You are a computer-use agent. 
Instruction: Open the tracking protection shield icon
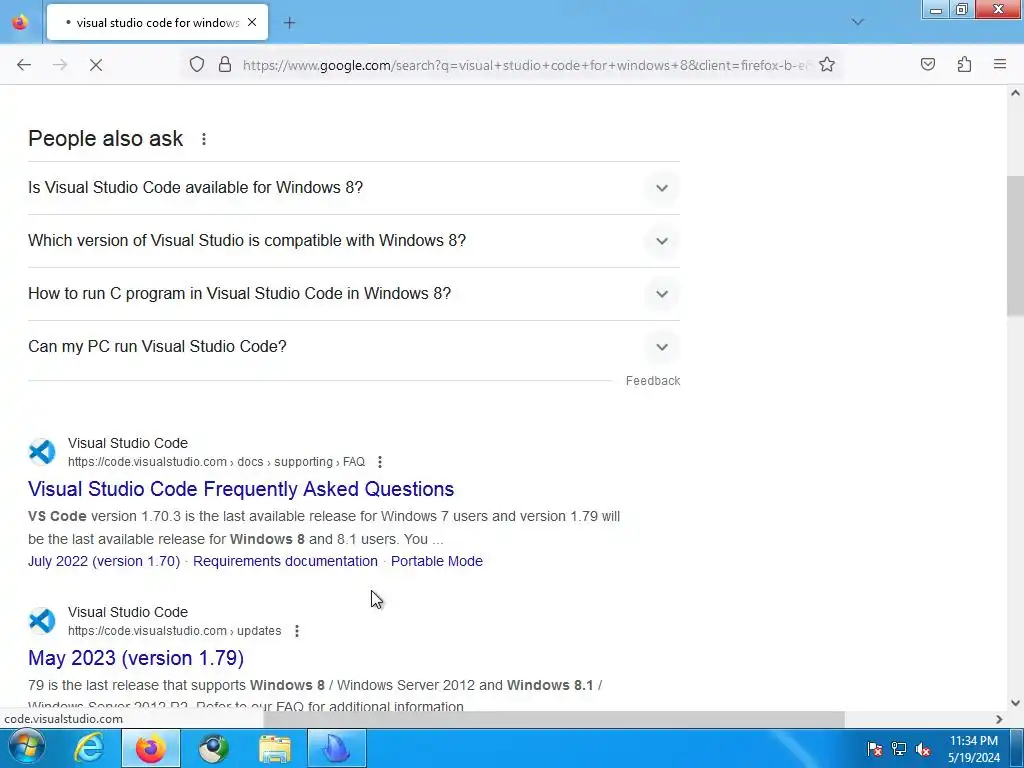pos(197,64)
